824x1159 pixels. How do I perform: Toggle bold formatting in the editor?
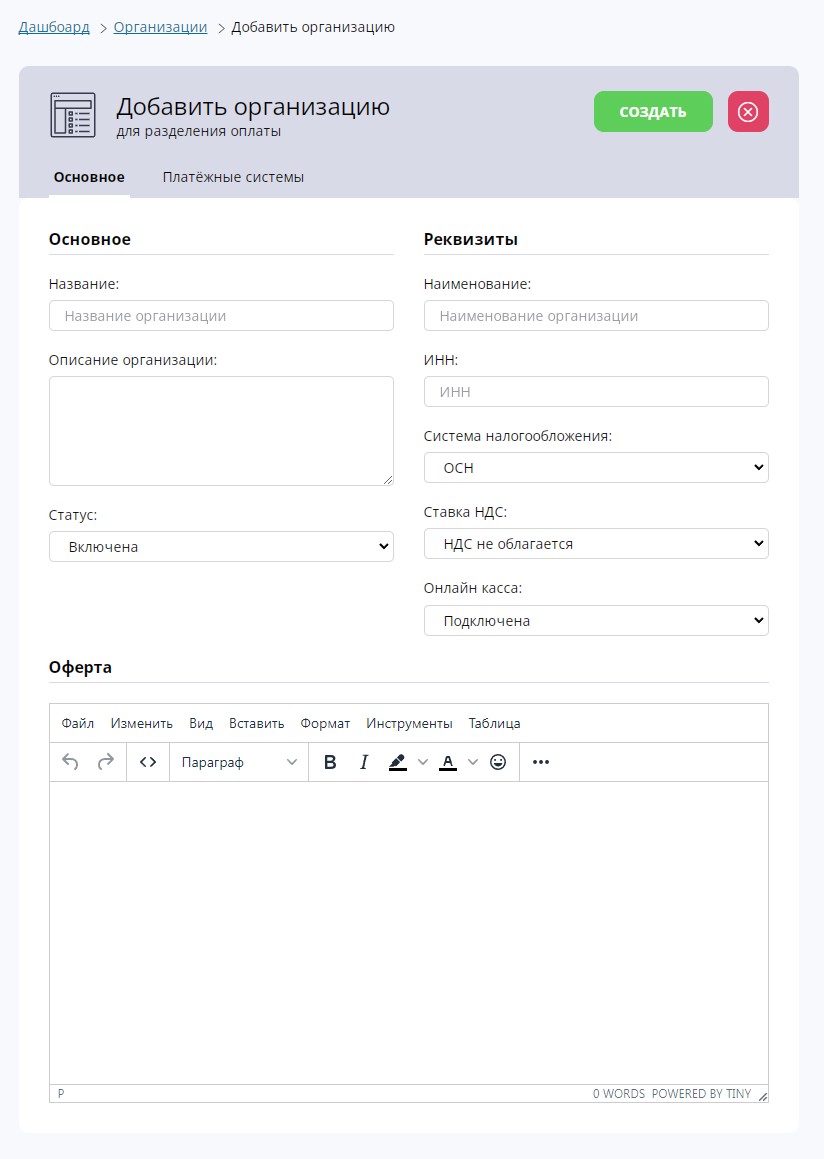[330, 762]
